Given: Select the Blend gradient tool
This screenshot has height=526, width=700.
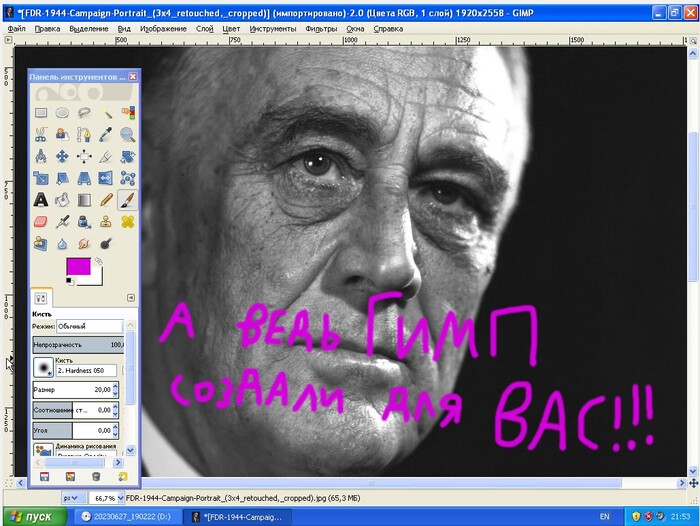Looking at the screenshot, I should (84, 200).
